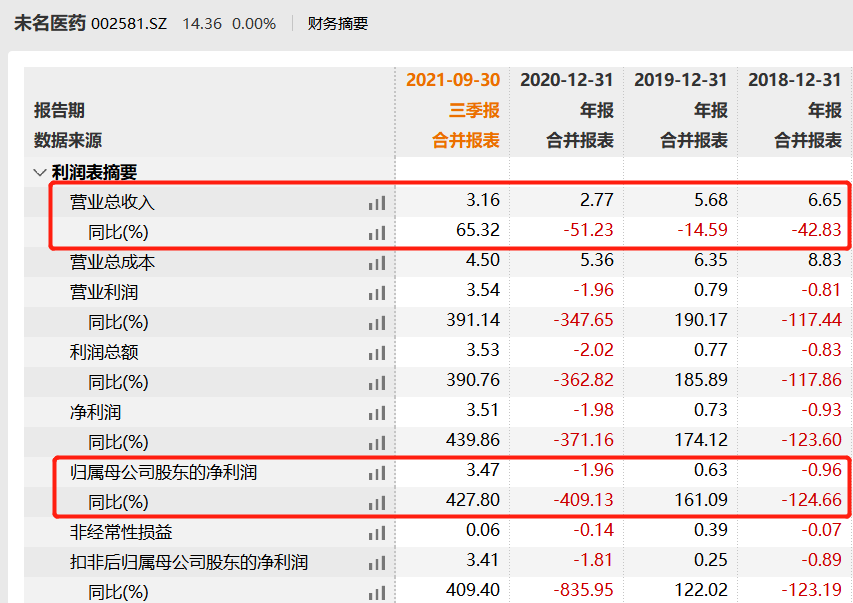Show chart for 归属母公司股东的净利润 row
The height and width of the screenshot is (603, 853).
(376, 473)
